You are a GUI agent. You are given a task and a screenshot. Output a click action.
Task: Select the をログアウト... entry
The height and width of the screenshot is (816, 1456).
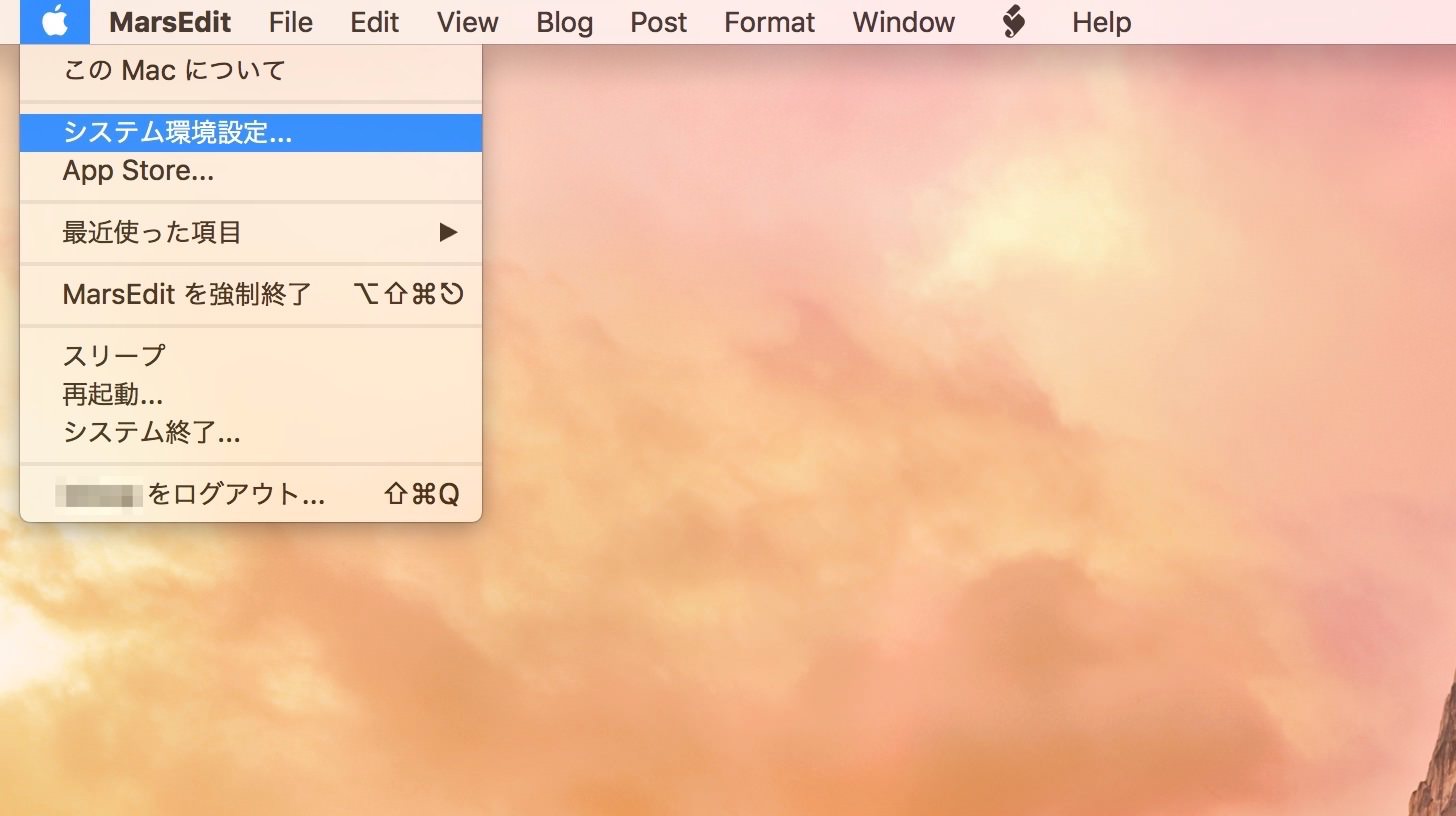pos(251,494)
